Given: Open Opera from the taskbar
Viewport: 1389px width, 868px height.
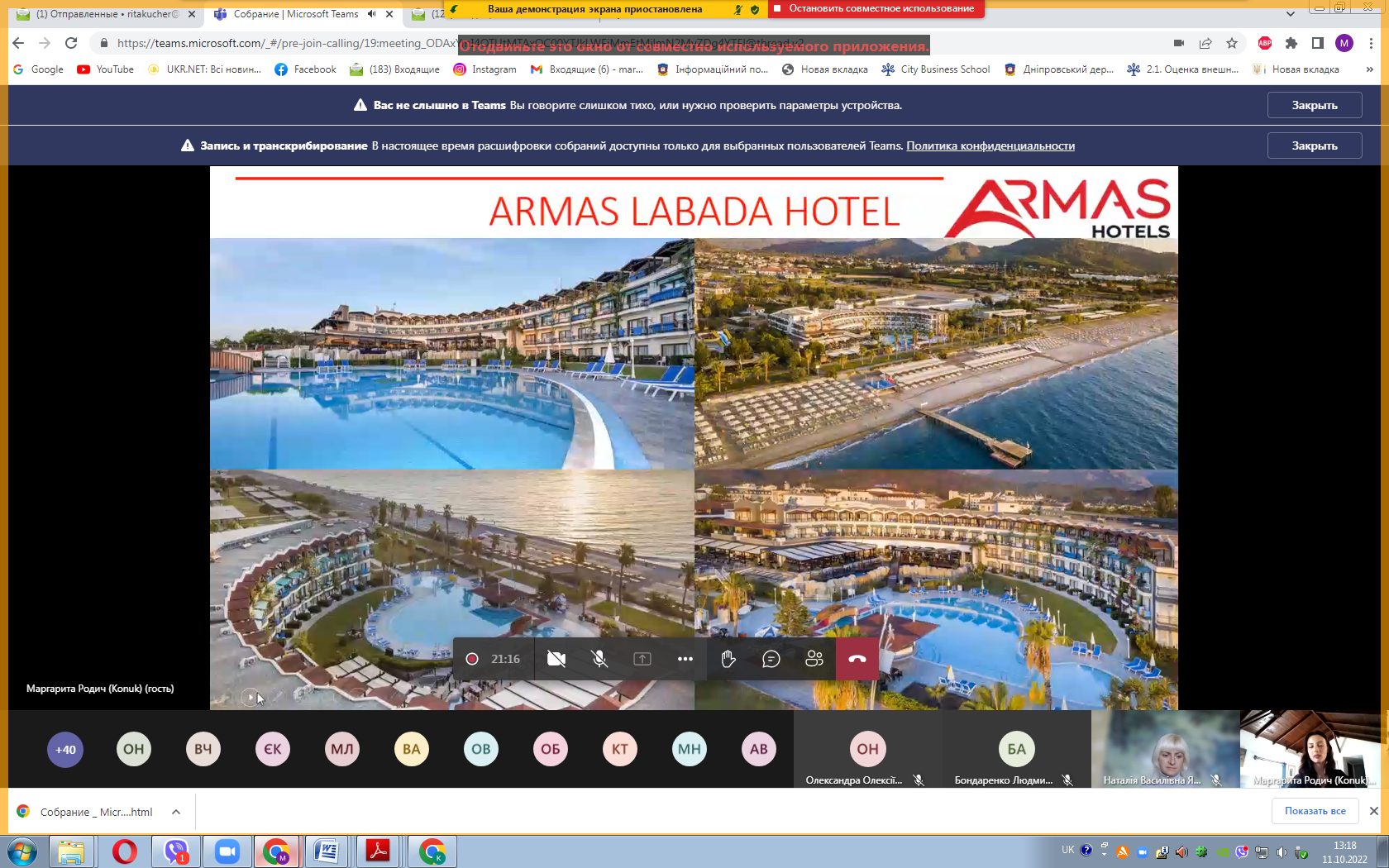Looking at the screenshot, I should 124,851.
